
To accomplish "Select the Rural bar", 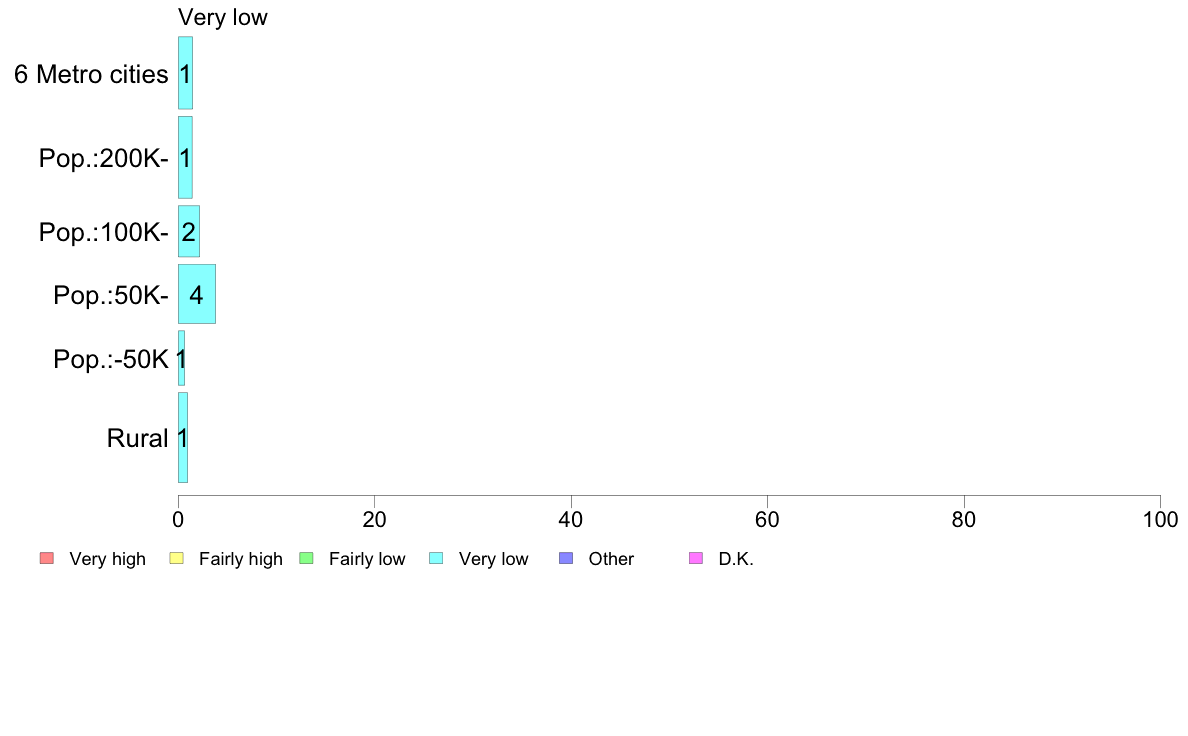I will [x=183, y=437].
